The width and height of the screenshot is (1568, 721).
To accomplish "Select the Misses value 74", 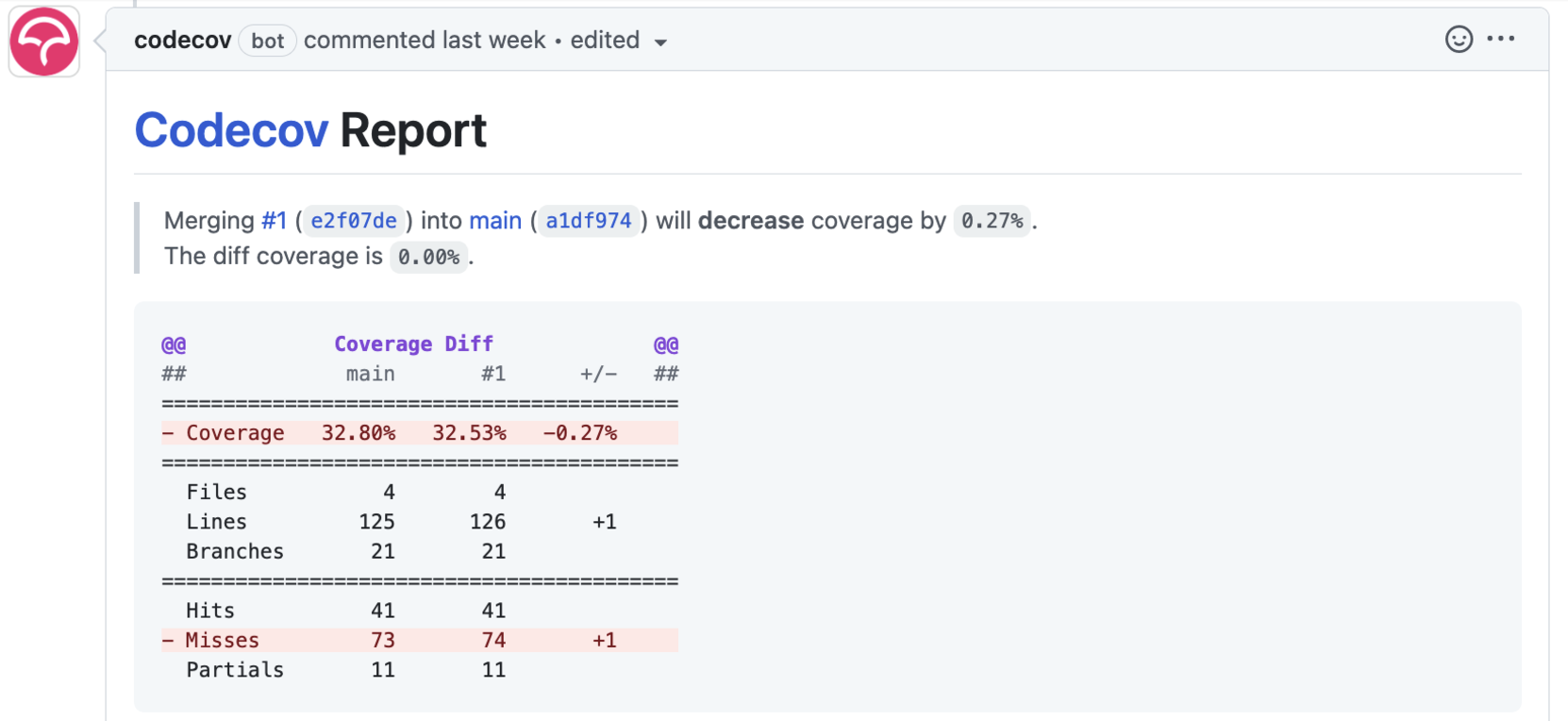I will click(493, 641).
